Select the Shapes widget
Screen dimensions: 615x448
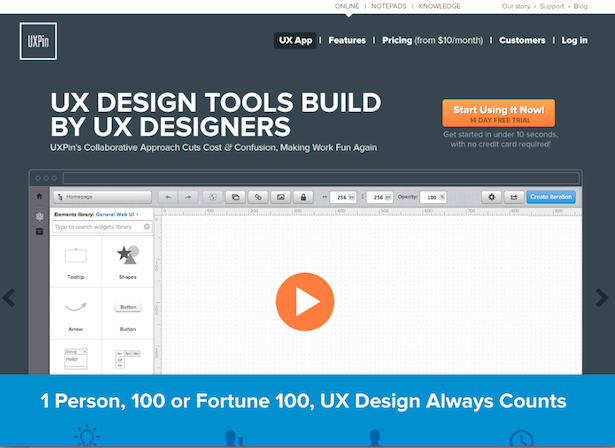pos(127,262)
